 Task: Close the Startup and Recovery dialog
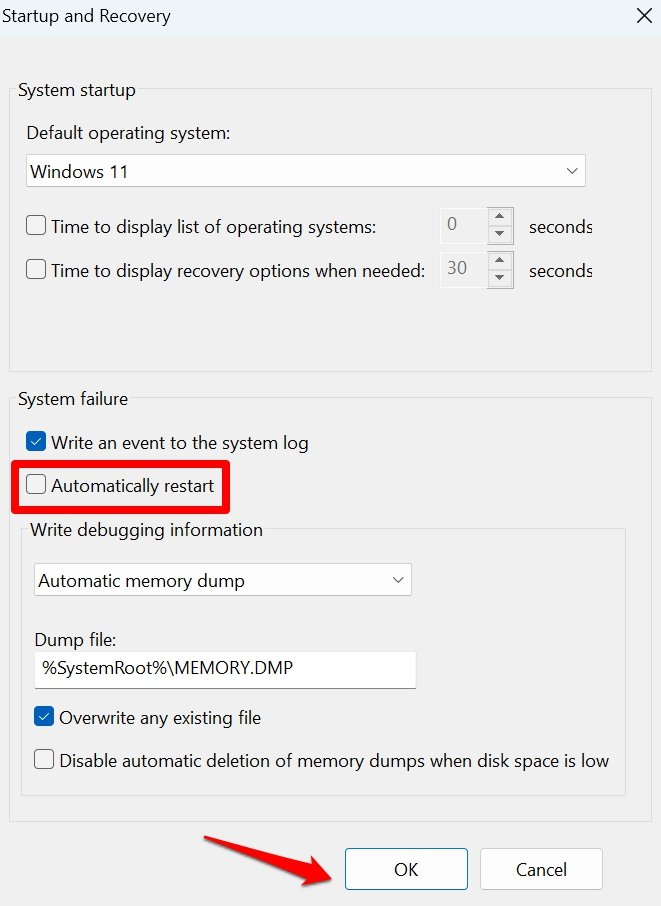pyautogui.click(x=644, y=16)
